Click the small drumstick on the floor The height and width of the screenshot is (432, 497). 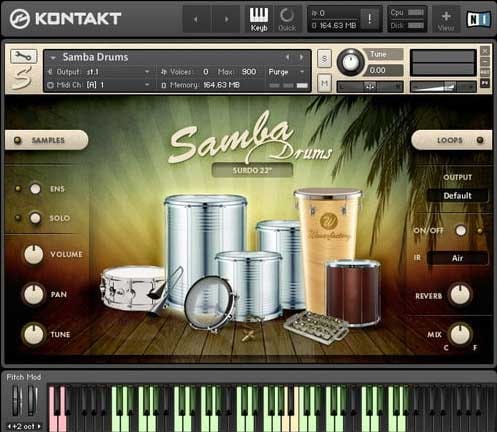pyautogui.click(x=248, y=335)
